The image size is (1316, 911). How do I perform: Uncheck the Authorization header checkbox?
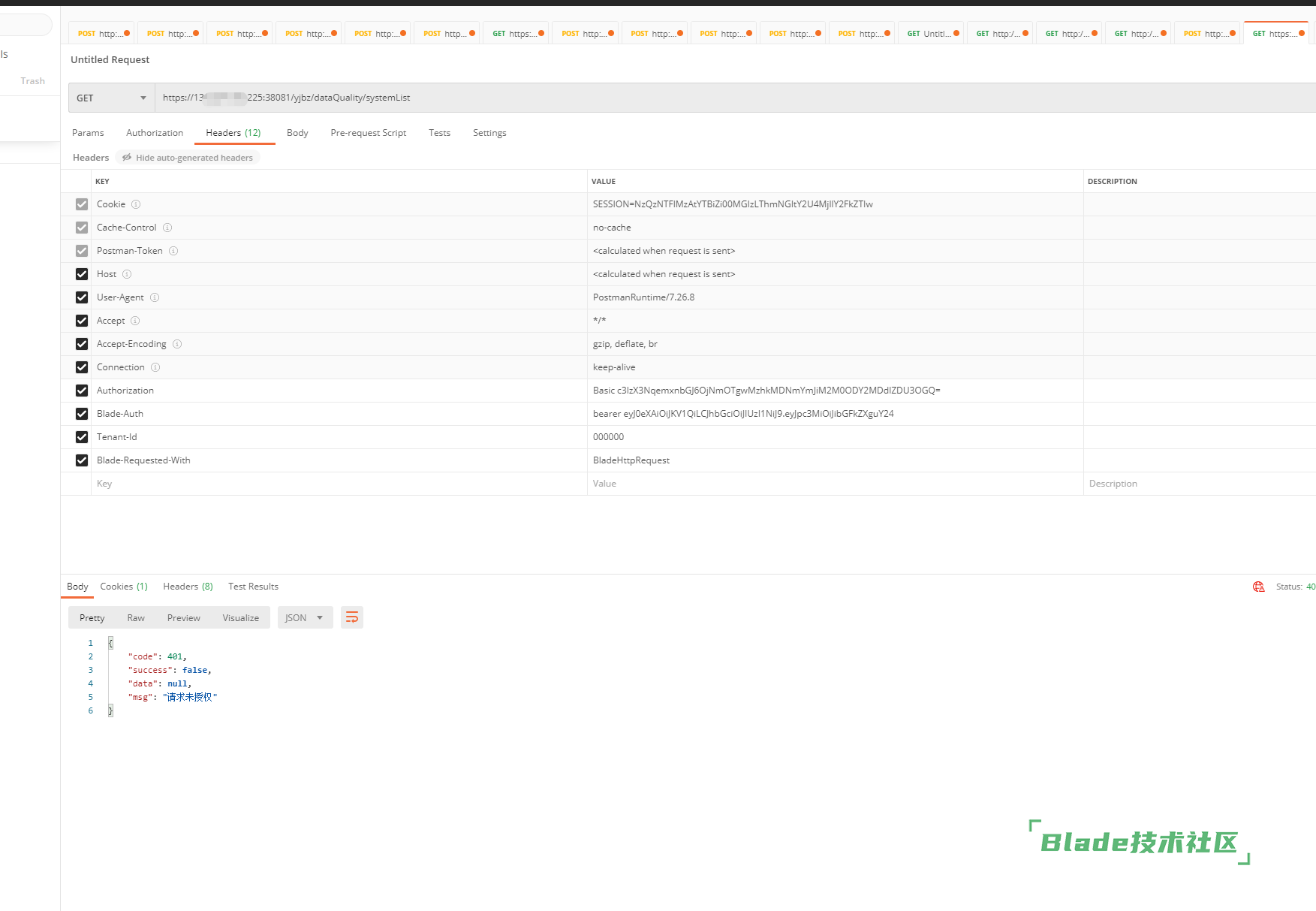tap(82, 391)
